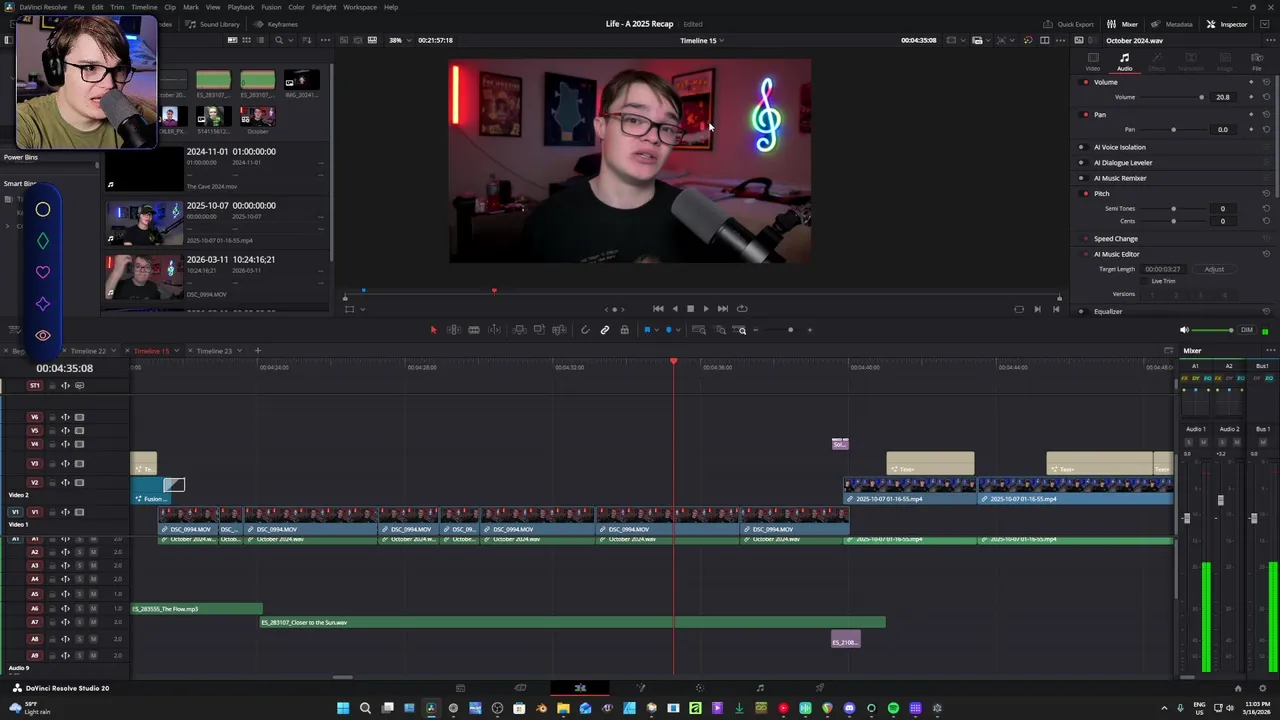1280x720 pixels.
Task: Open the Timeline 15 name dropdown
Action: pyautogui.click(x=702, y=40)
